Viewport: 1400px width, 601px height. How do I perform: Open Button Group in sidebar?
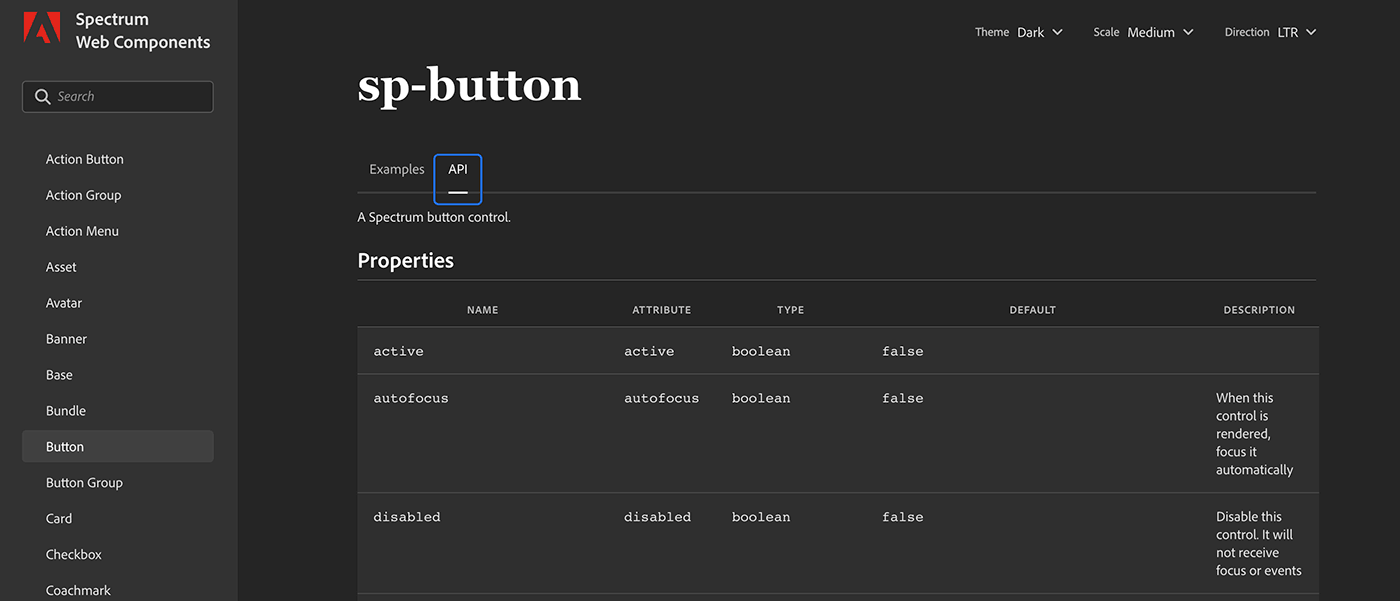pyautogui.click(x=84, y=483)
